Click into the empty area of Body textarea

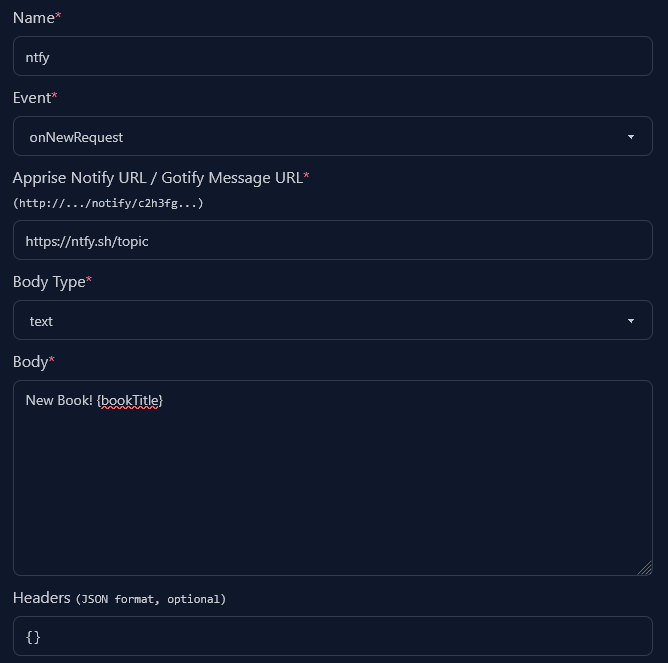(332, 490)
